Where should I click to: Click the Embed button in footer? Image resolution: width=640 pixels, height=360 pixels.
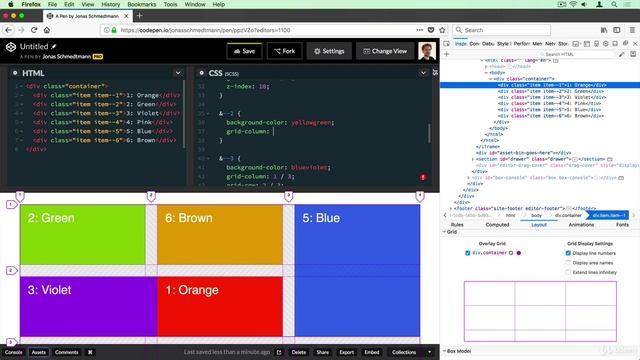point(372,352)
